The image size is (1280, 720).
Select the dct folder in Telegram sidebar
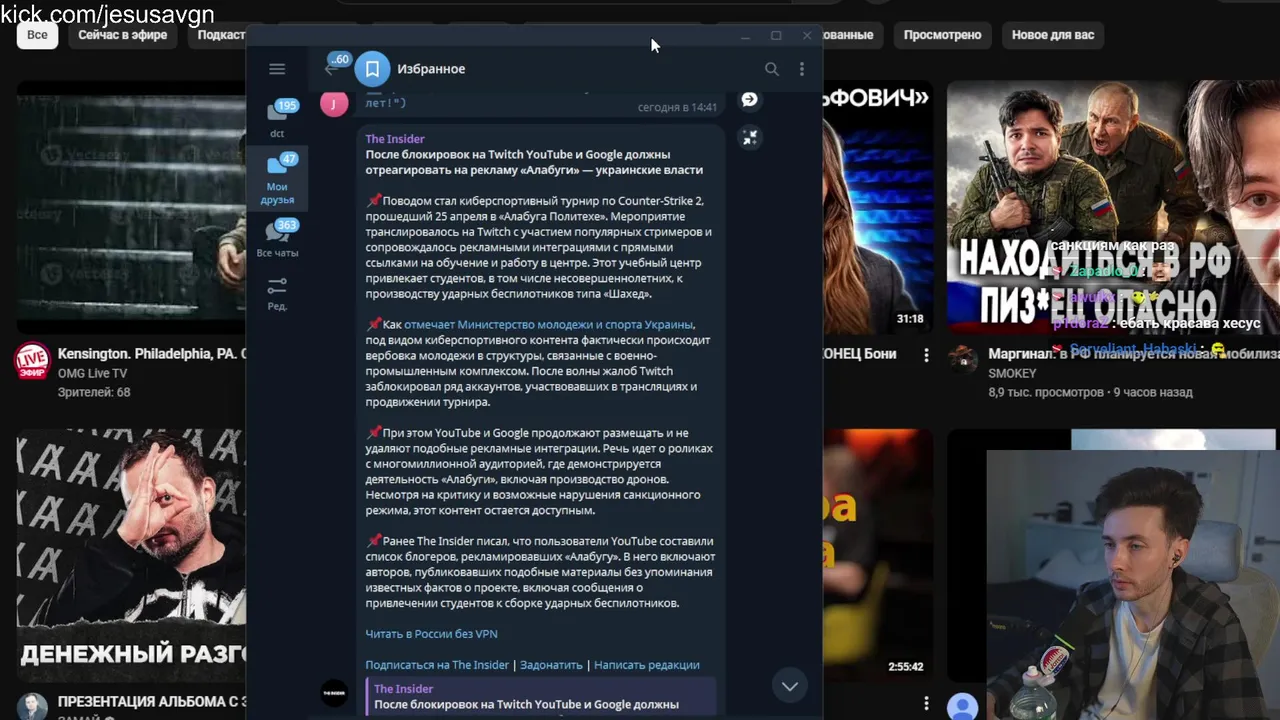[x=277, y=119]
